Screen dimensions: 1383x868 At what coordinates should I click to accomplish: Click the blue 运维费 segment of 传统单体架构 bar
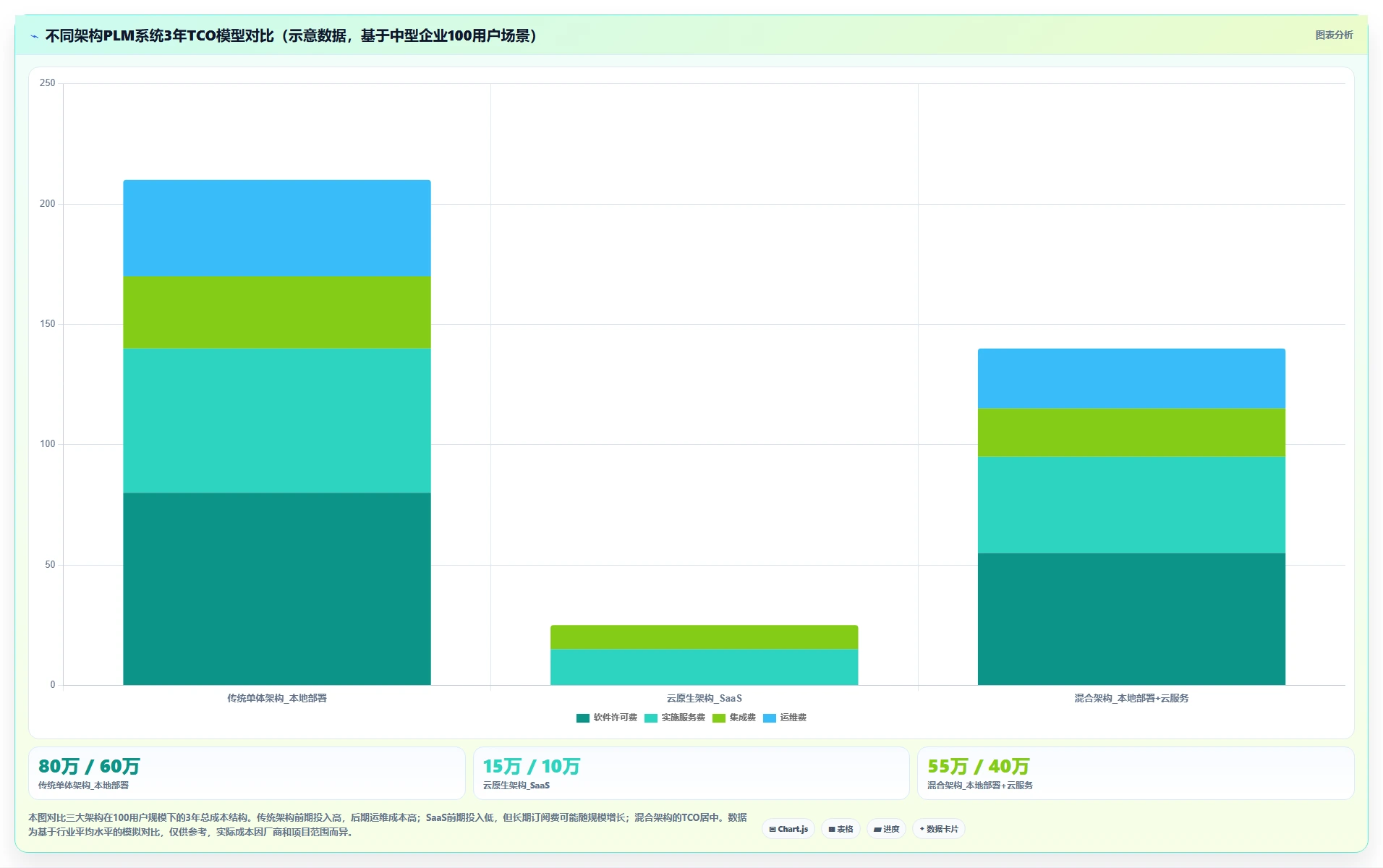[277, 228]
